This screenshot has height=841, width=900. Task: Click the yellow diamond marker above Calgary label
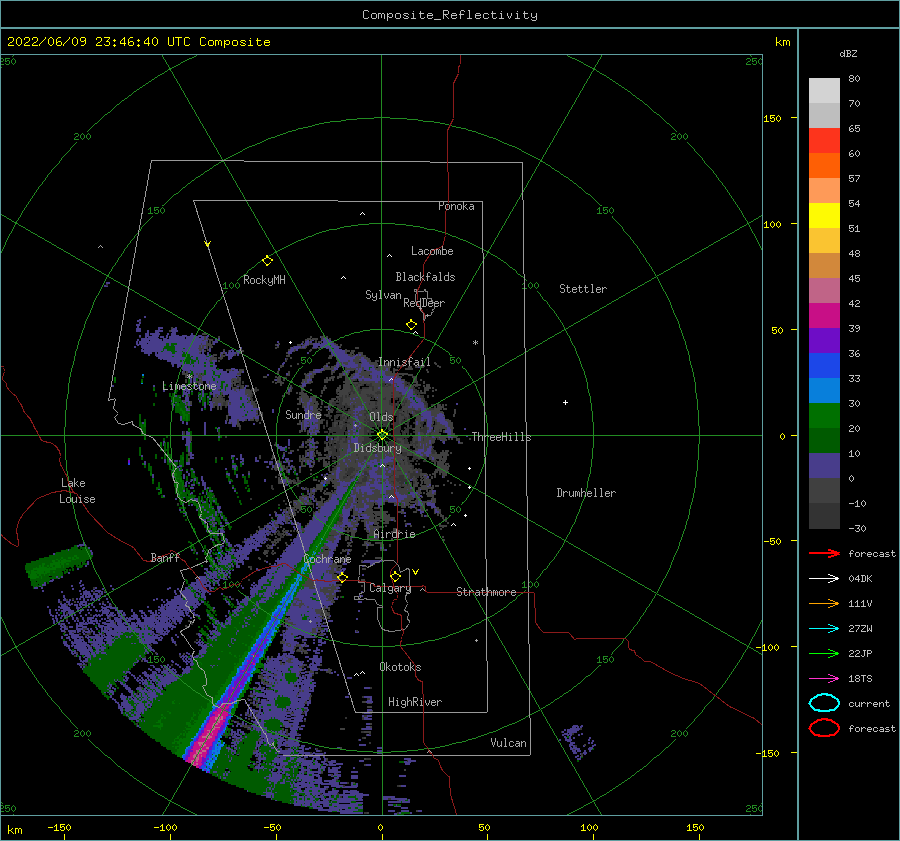point(395,576)
